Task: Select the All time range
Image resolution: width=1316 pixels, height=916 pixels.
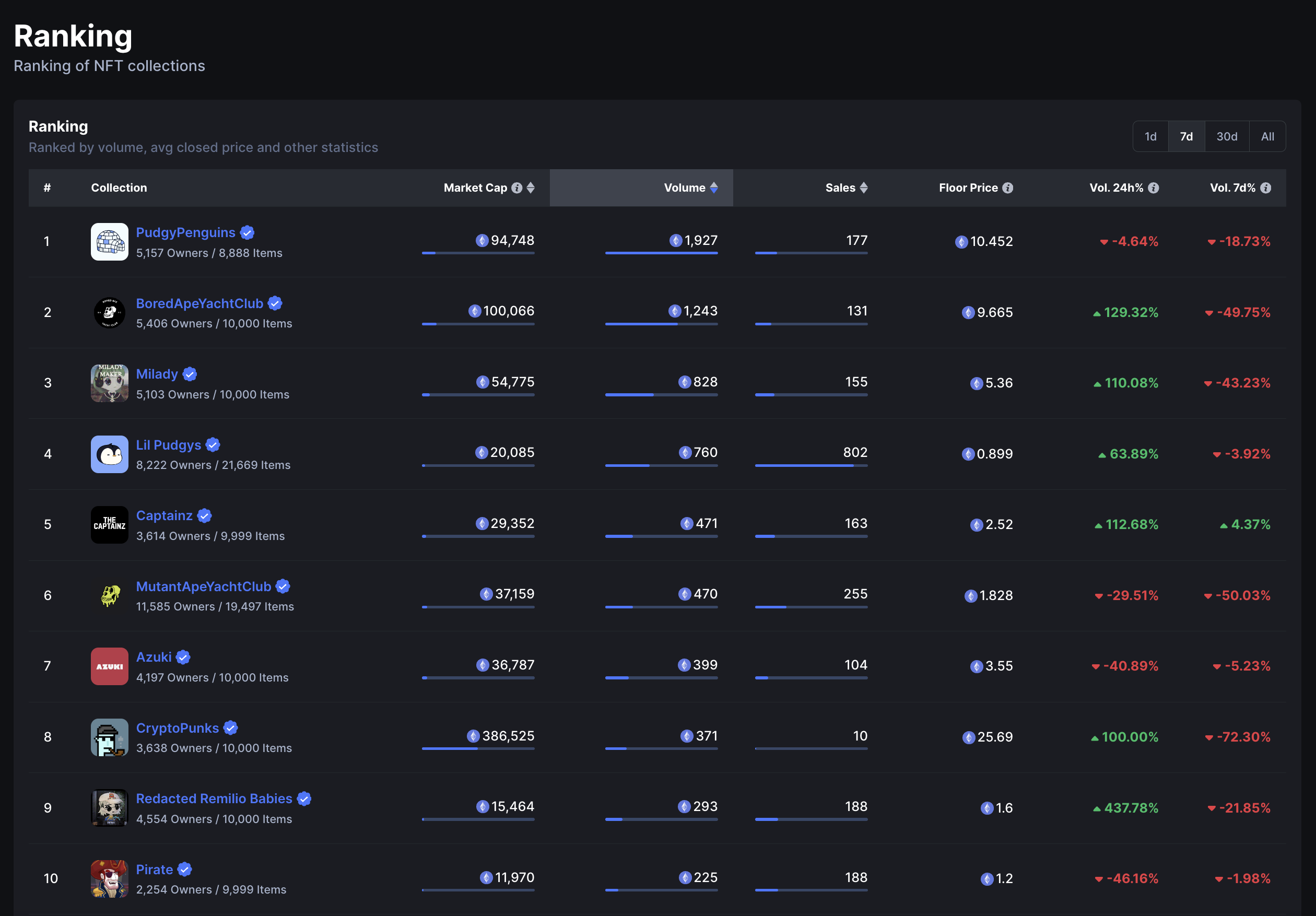Action: (1268, 136)
